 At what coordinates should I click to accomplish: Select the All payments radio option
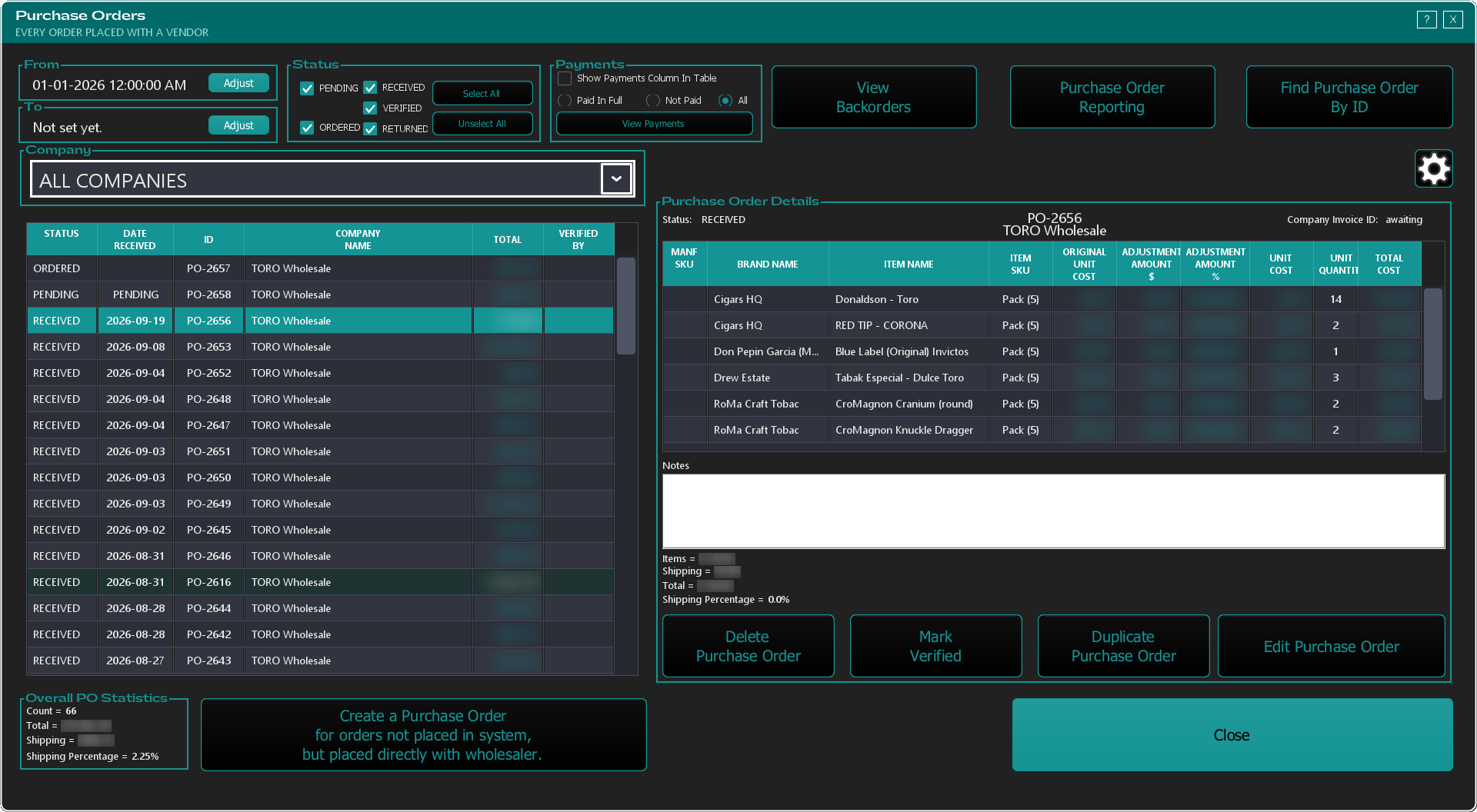725,101
